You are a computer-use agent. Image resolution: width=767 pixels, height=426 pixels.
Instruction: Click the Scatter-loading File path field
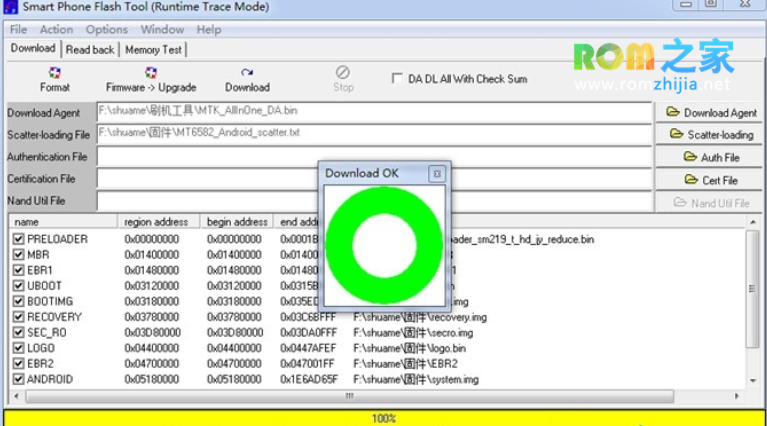tap(373, 134)
